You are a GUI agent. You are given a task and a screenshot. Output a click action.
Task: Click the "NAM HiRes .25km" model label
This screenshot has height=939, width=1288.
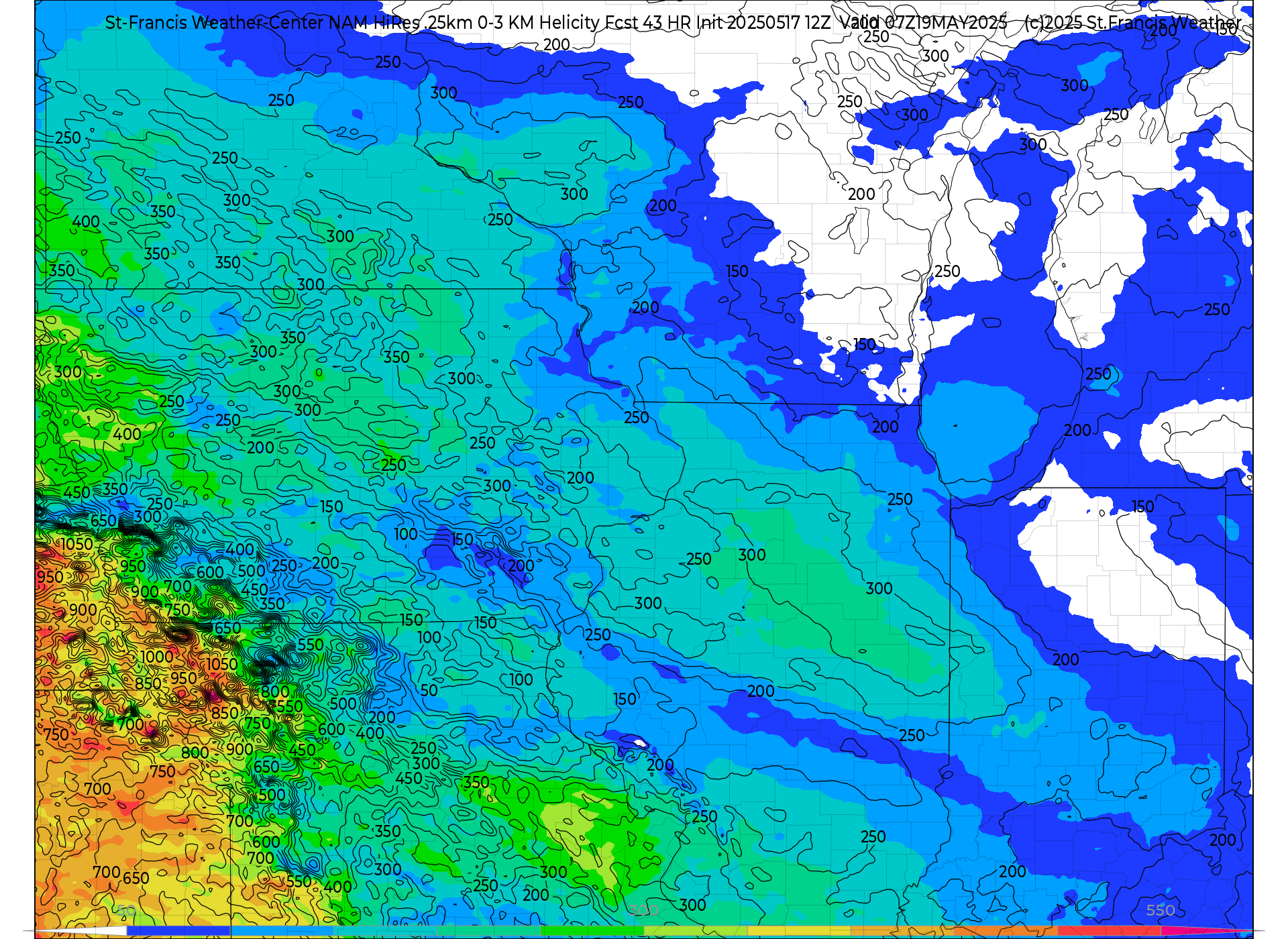400,23
